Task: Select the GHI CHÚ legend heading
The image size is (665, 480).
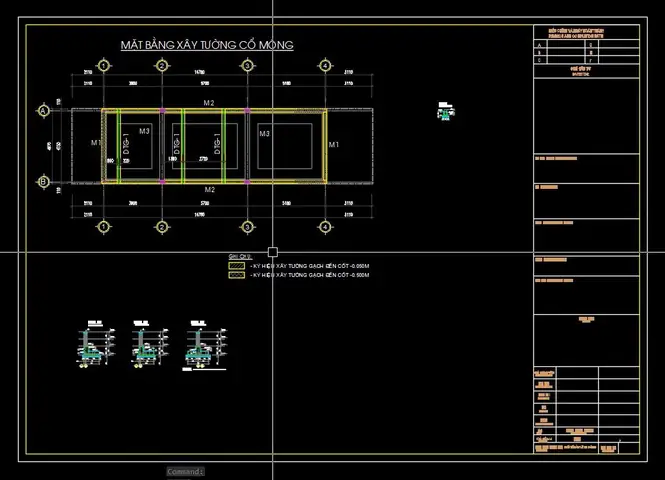Action: click(240, 257)
